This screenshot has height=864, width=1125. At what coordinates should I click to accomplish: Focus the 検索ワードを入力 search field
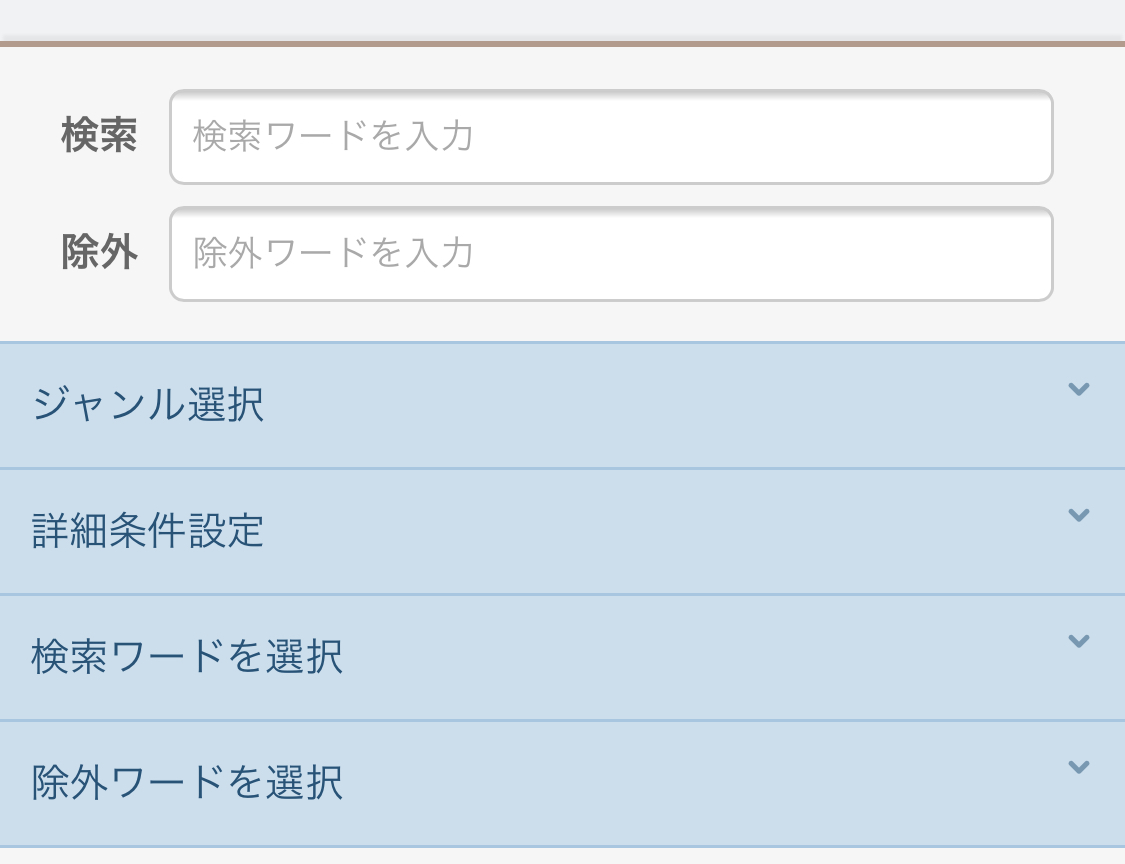pos(611,137)
